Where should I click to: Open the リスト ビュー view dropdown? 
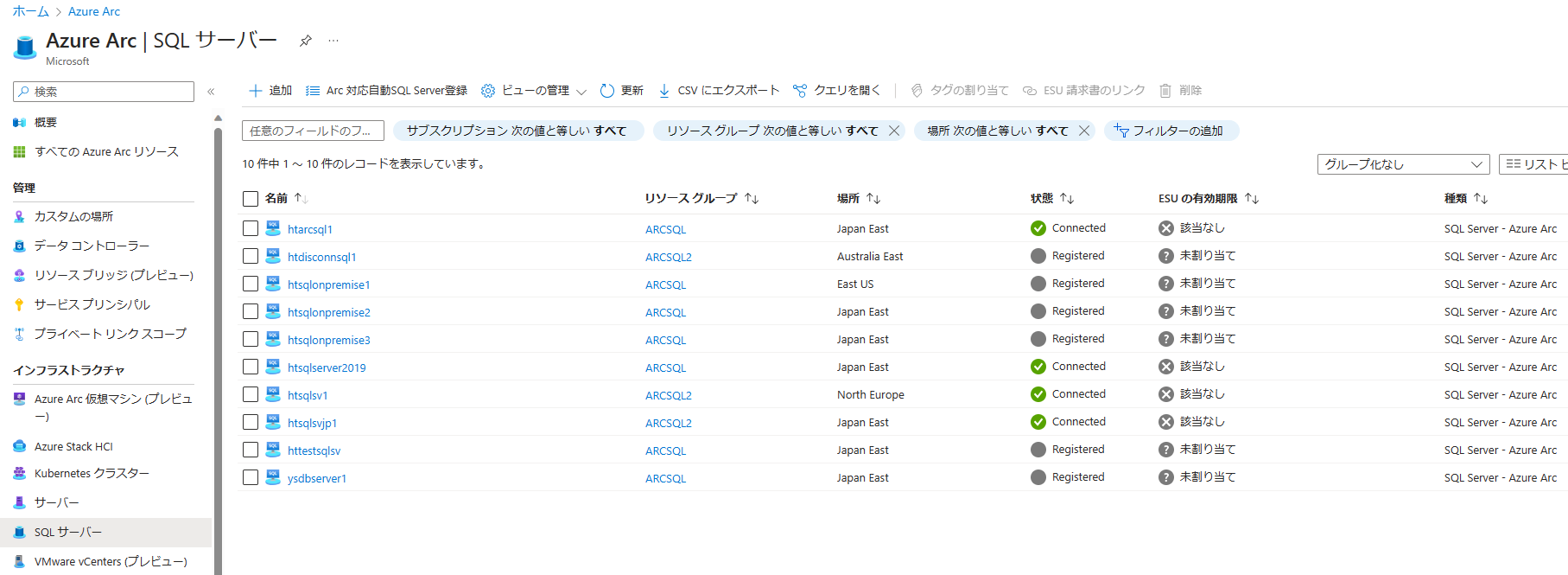(1533, 164)
